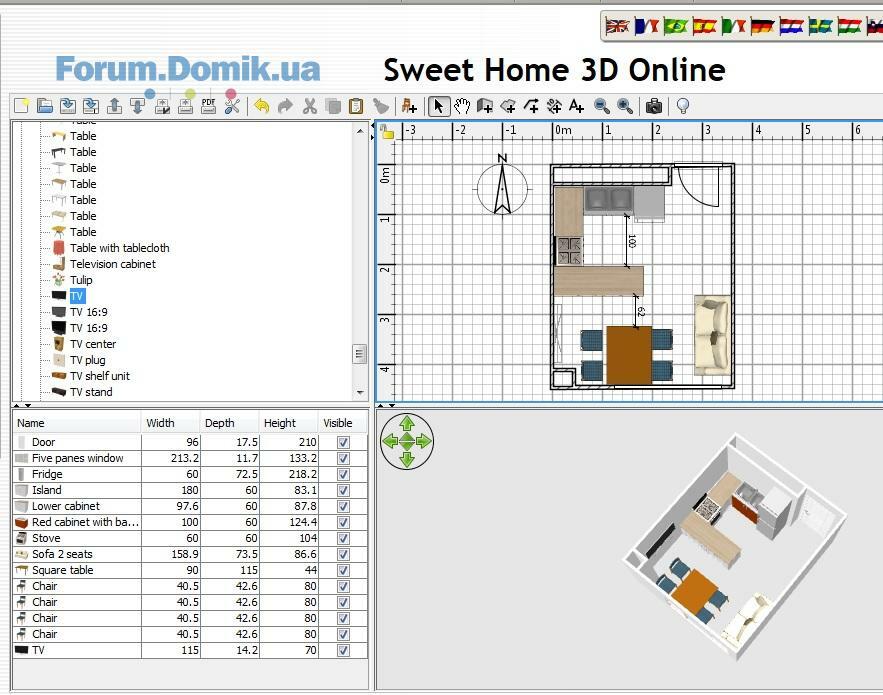This screenshot has width=883, height=695.
Task: Switch language with the British flag
Action: tap(617, 26)
